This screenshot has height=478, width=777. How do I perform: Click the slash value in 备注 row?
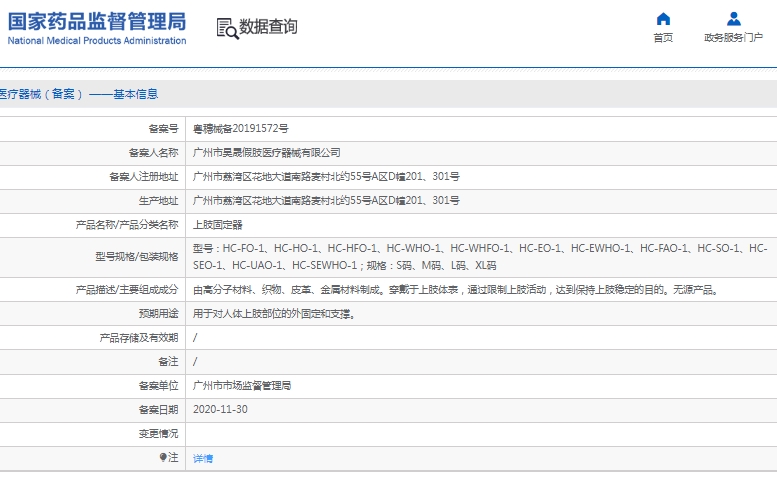click(x=195, y=362)
